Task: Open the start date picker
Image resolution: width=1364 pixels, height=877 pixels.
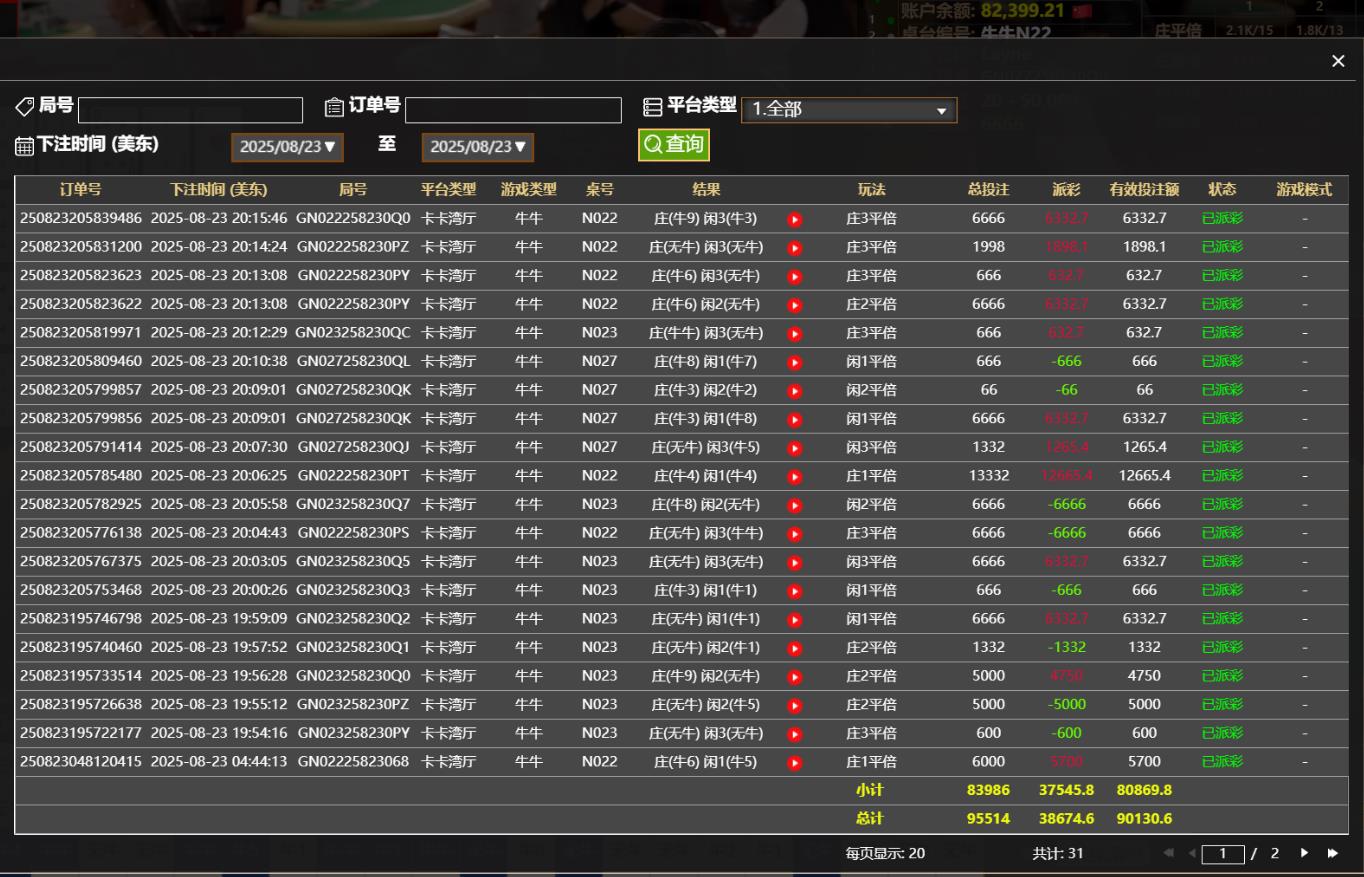Action: point(287,147)
